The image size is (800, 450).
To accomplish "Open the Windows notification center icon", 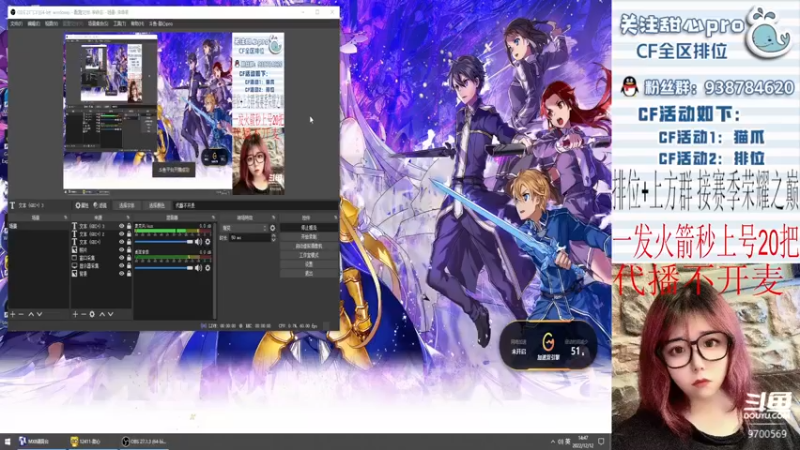I will tap(602, 442).
